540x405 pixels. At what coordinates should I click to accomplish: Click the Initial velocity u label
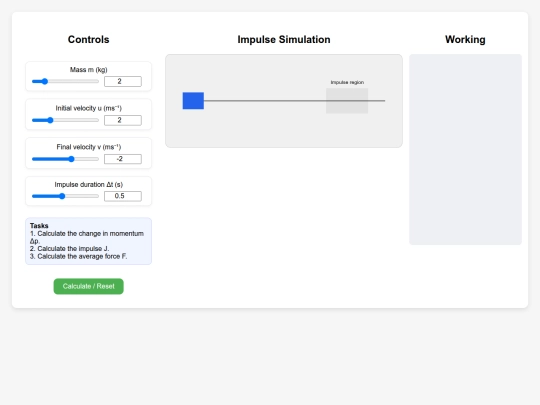click(x=89, y=108)
